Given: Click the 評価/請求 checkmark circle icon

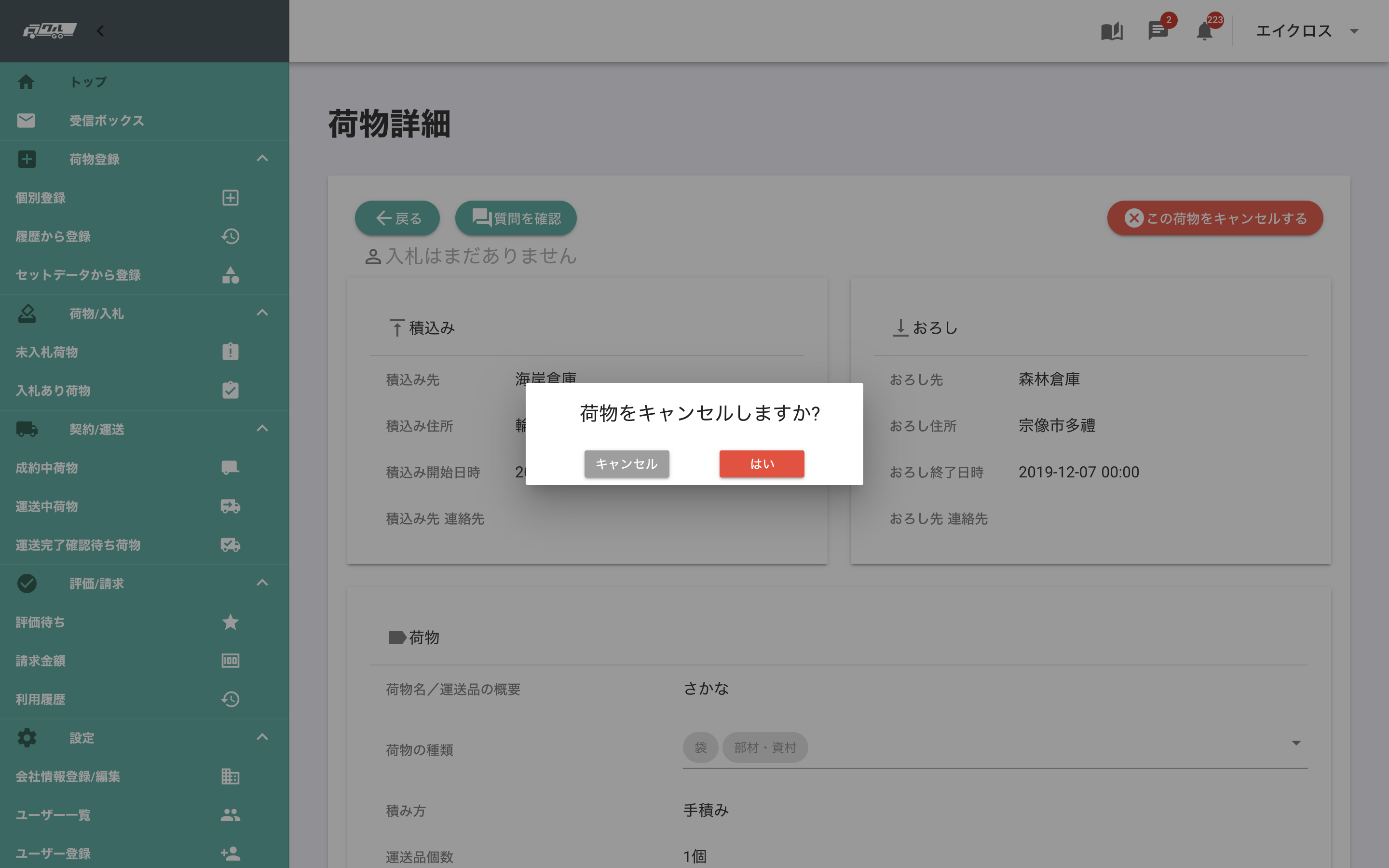Looking at the screenshot, I should pos(27,583).
